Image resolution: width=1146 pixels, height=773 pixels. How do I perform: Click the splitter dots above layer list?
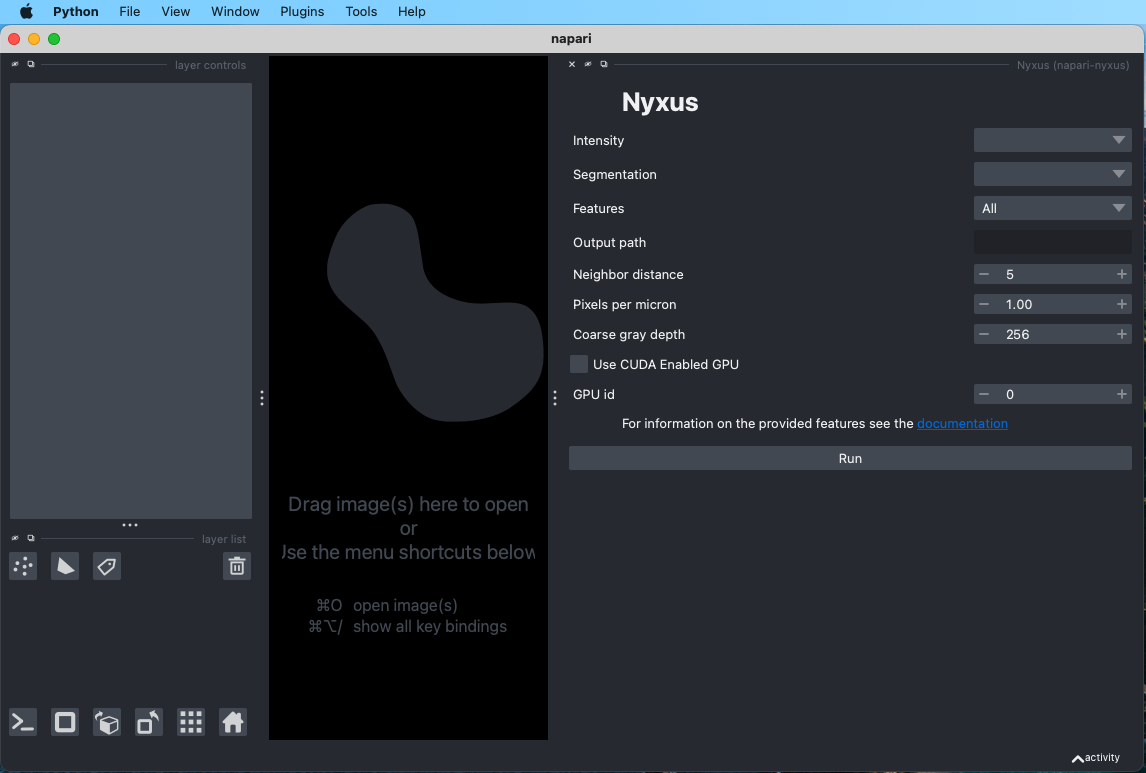pos(130,525)
